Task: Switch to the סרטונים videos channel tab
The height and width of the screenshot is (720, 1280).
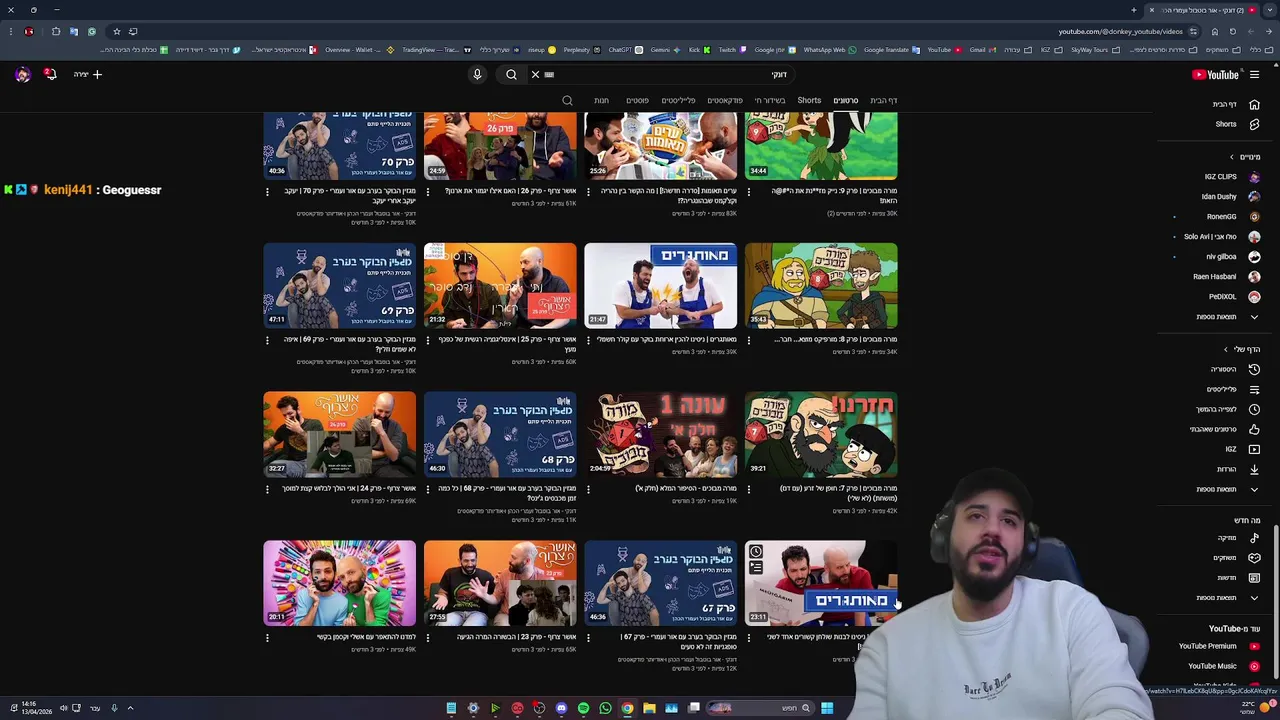Action: click(846, 100)
